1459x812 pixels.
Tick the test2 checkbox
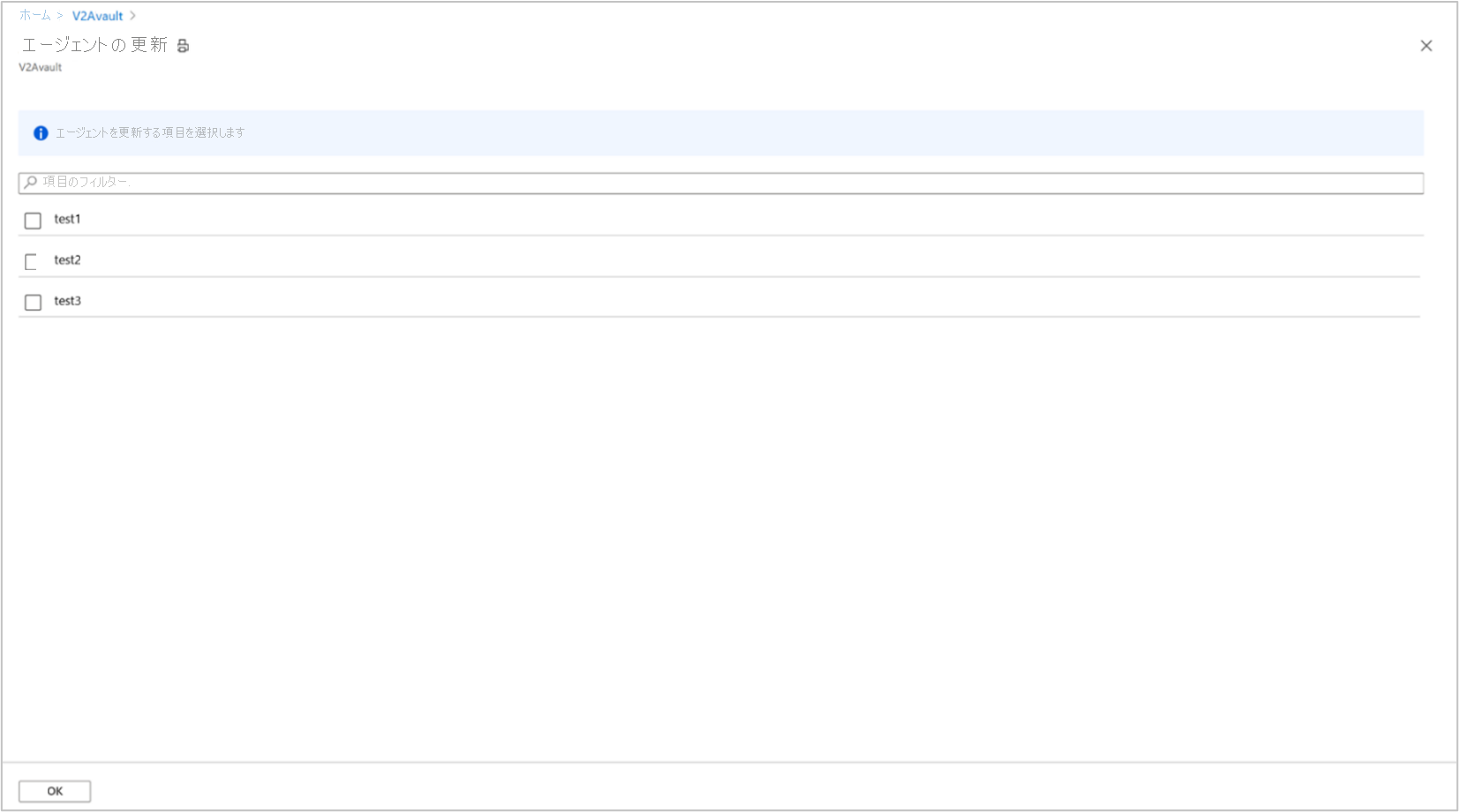[33, 261]
